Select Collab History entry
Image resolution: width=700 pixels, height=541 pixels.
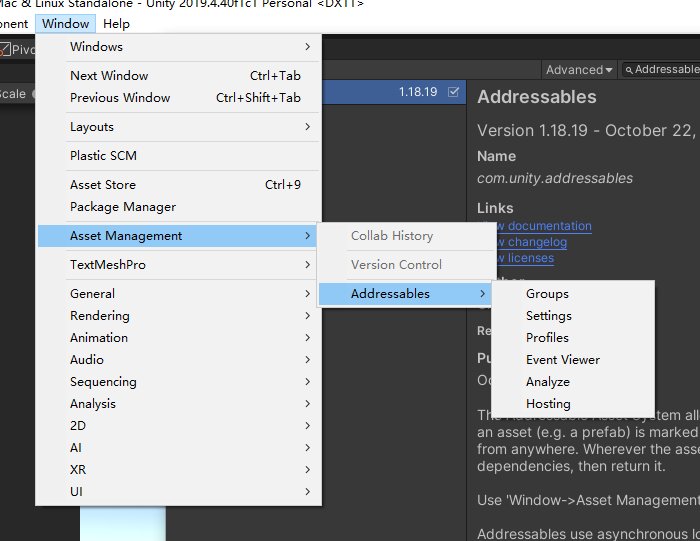click(x=406, y=236)
